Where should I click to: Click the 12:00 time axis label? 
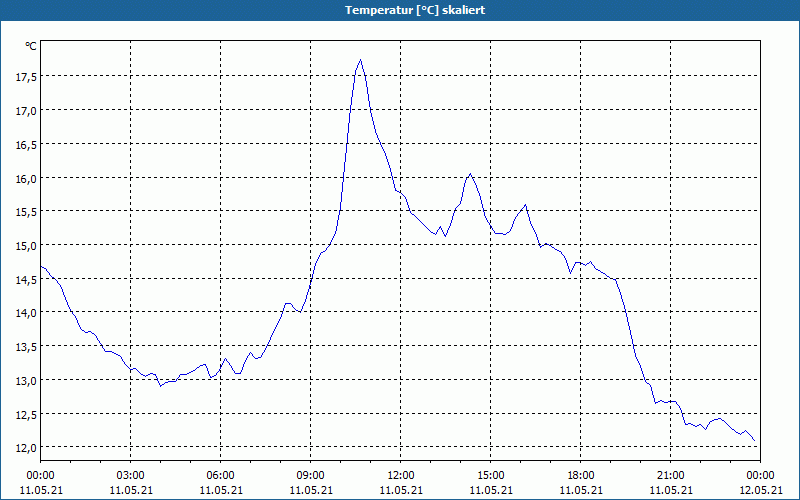coord(401,476)
